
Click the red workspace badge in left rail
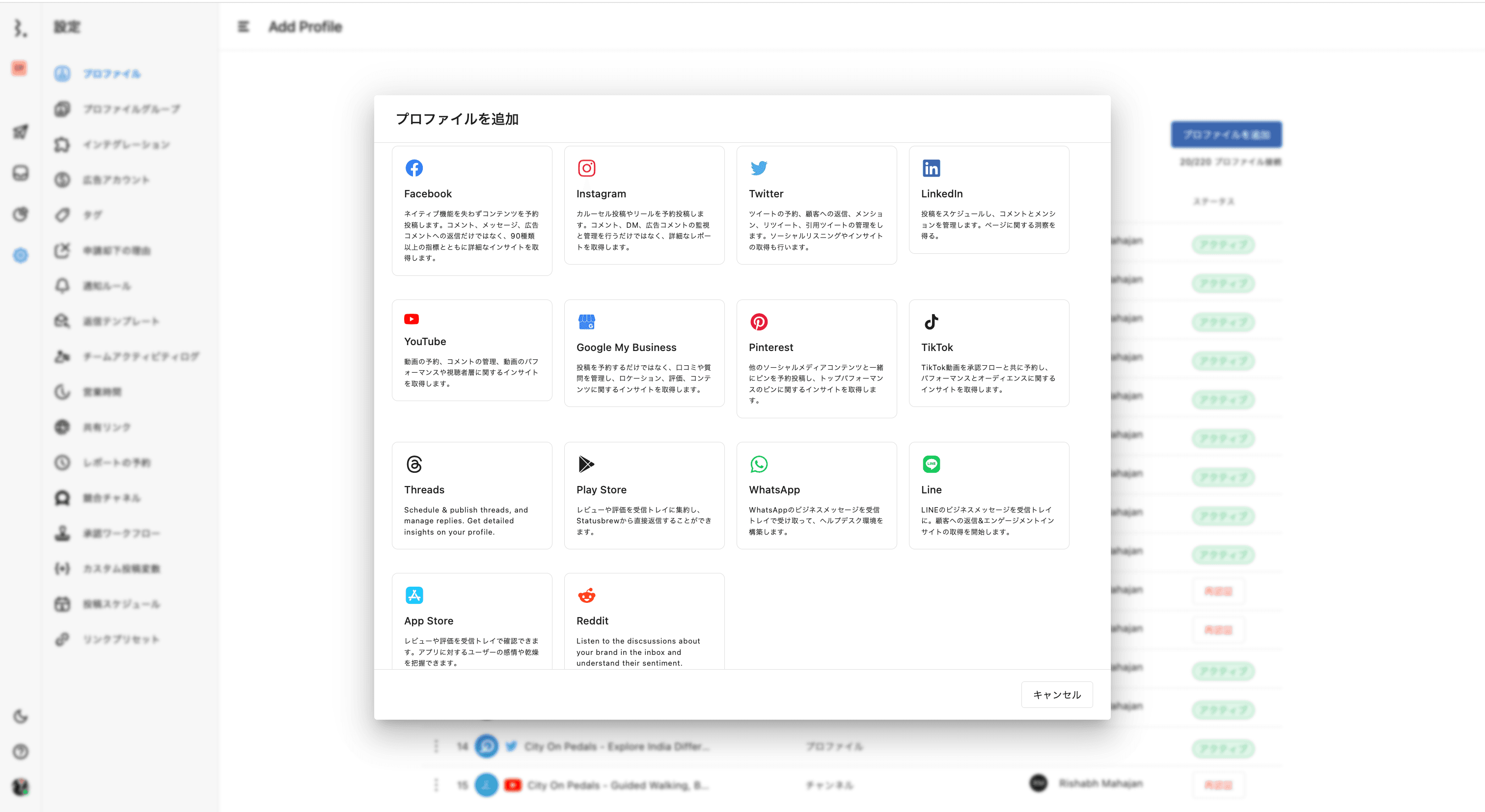click(x=19, y=68)
